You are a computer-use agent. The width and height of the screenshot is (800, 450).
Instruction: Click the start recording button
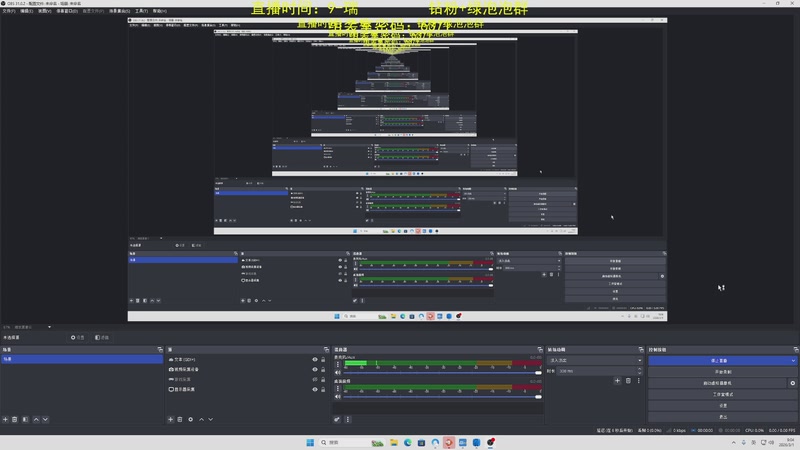pos(722,372)
